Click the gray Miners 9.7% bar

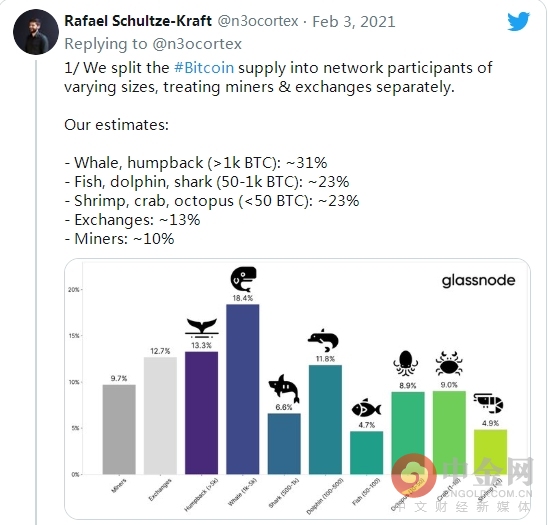[x=119, y=429]
